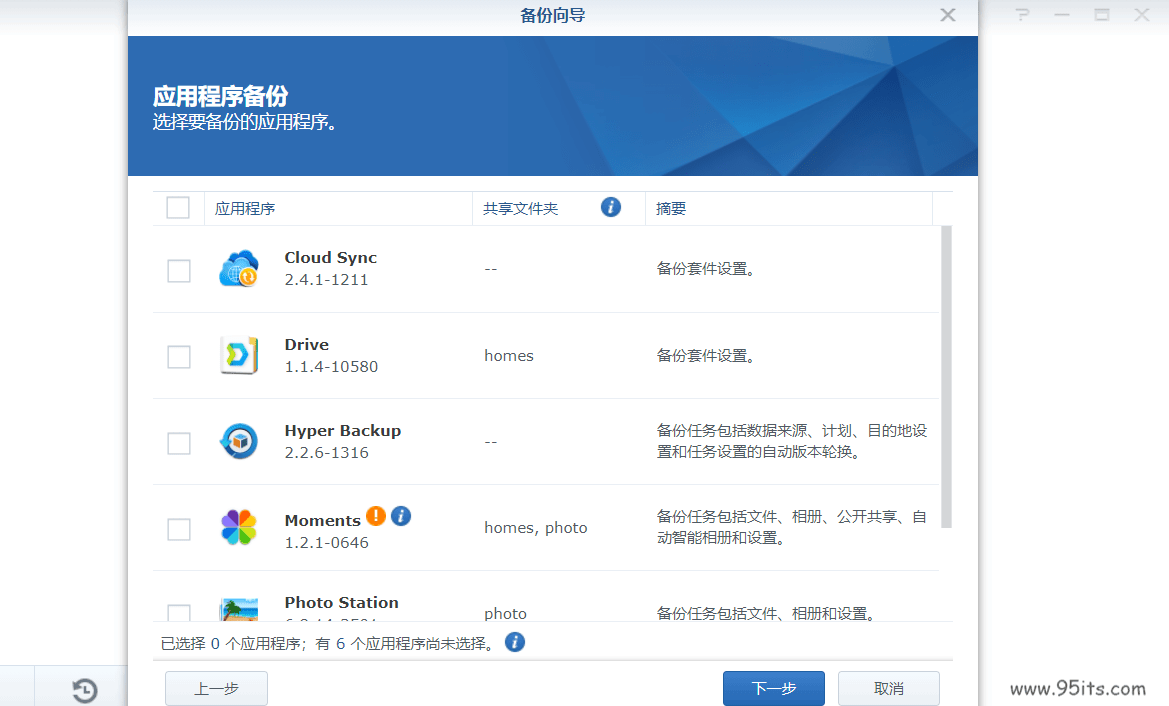Click the 上一步 (previous) button
The height and width of the screenshot is (706, 1169).
pos(216,688)
